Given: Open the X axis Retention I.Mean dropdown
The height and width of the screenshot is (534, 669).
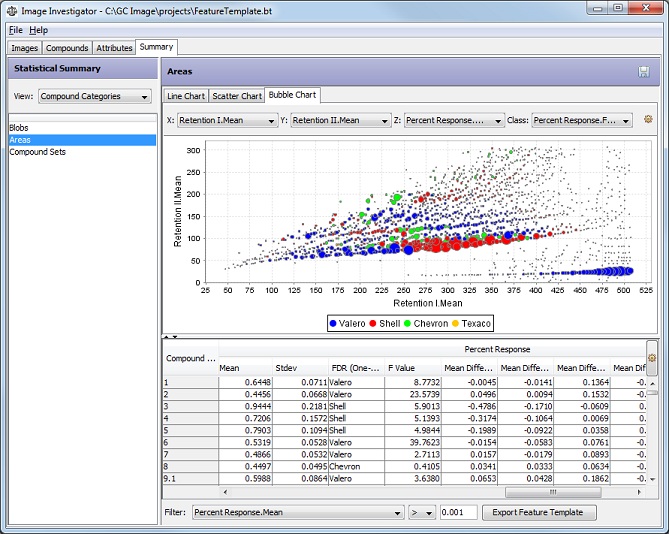Looking at the screenshot, I should coord(227,121).
